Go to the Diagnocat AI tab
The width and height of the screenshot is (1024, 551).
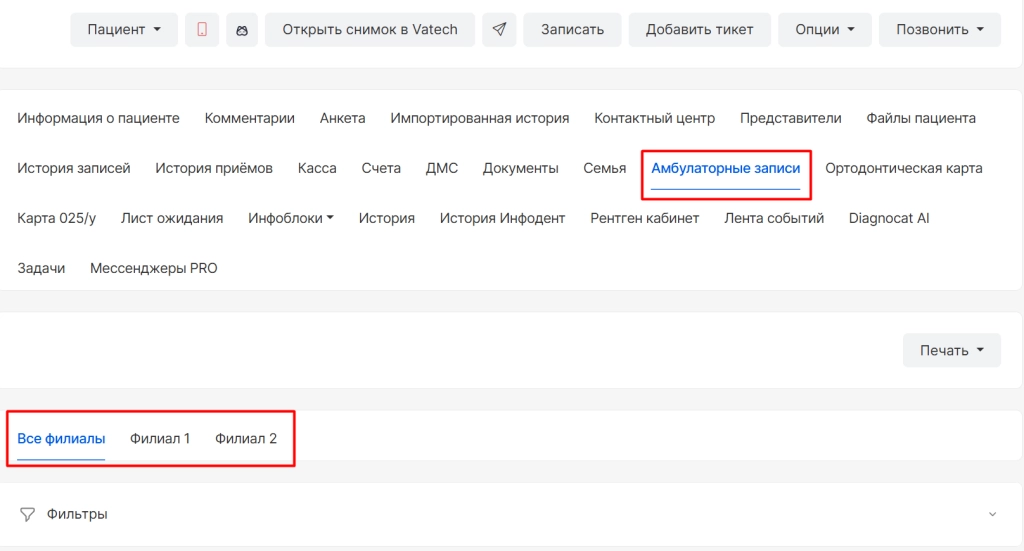click(888, 218)
